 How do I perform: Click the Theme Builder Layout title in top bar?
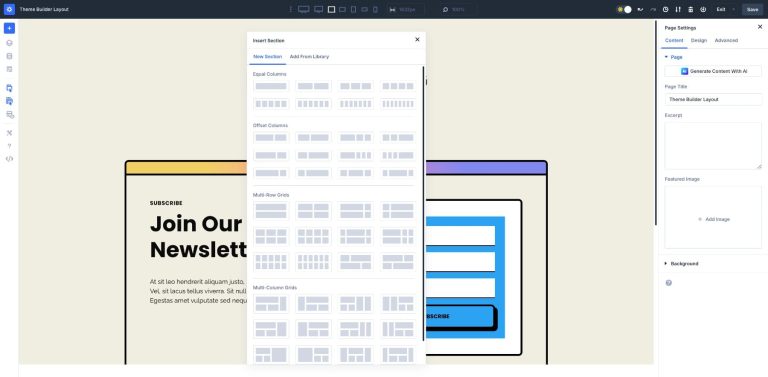(x=44, y=9)
